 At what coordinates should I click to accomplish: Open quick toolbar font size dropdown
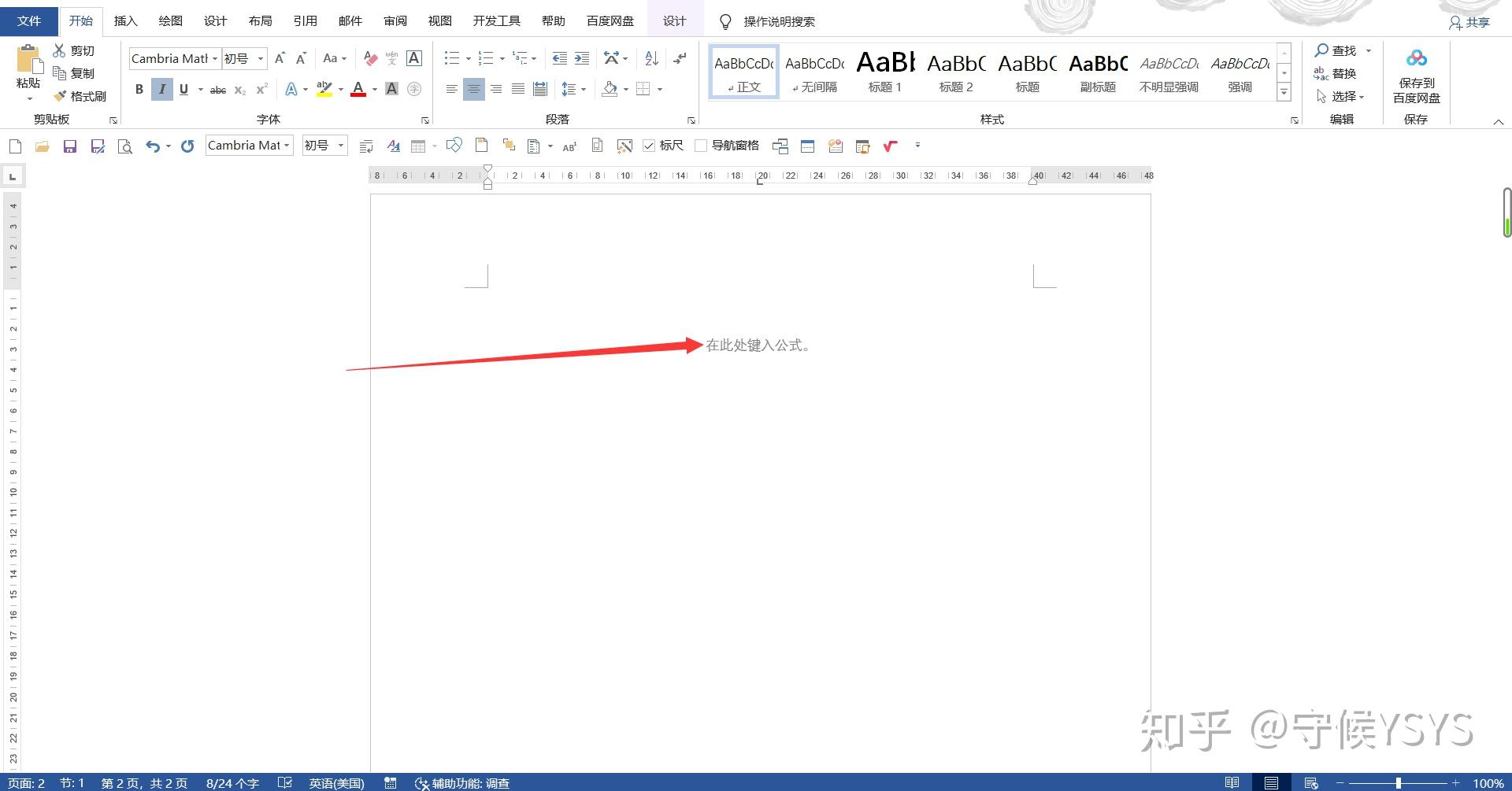[341, 146]
